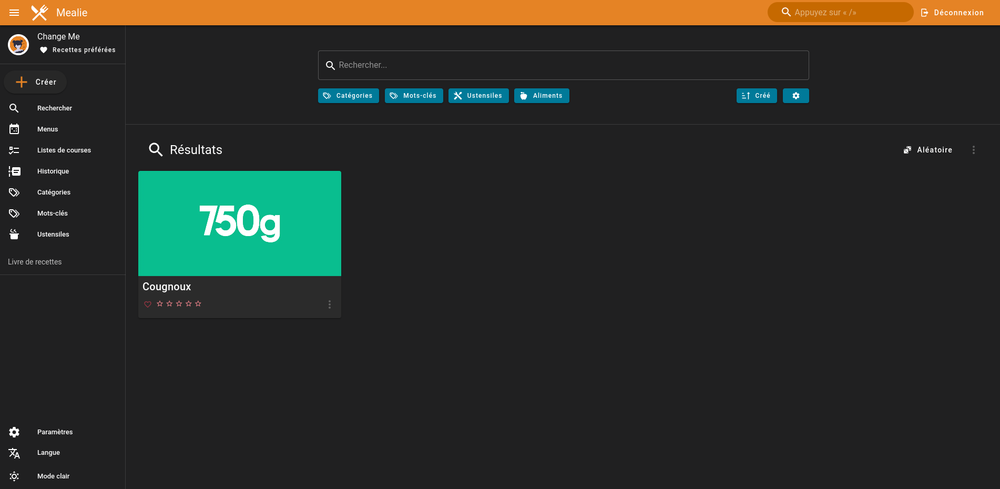Click the gear settings icon beside Créé
The image size is (1000, 489).
coord(796,96)
